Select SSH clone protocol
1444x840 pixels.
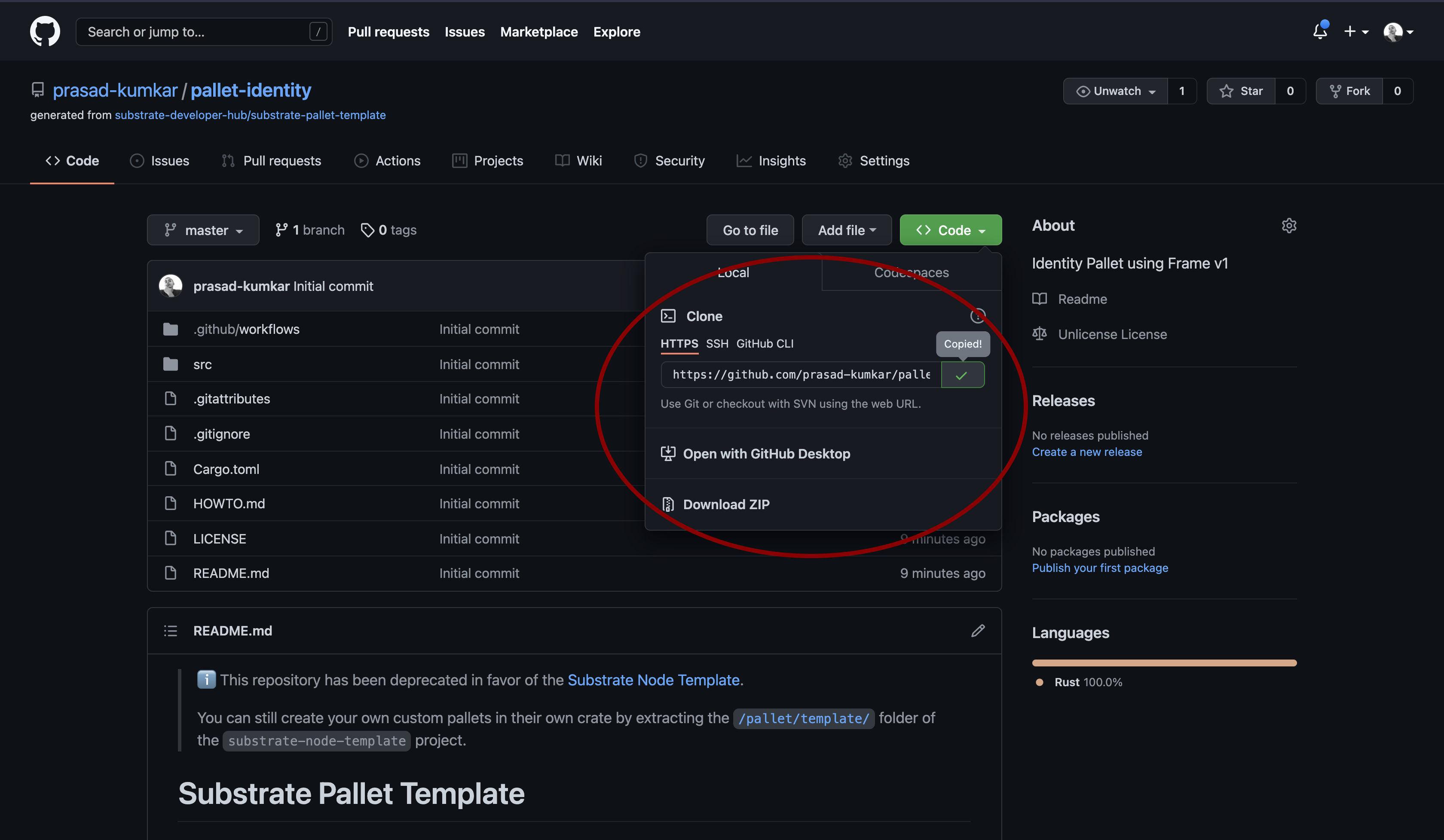pos(717,343)
